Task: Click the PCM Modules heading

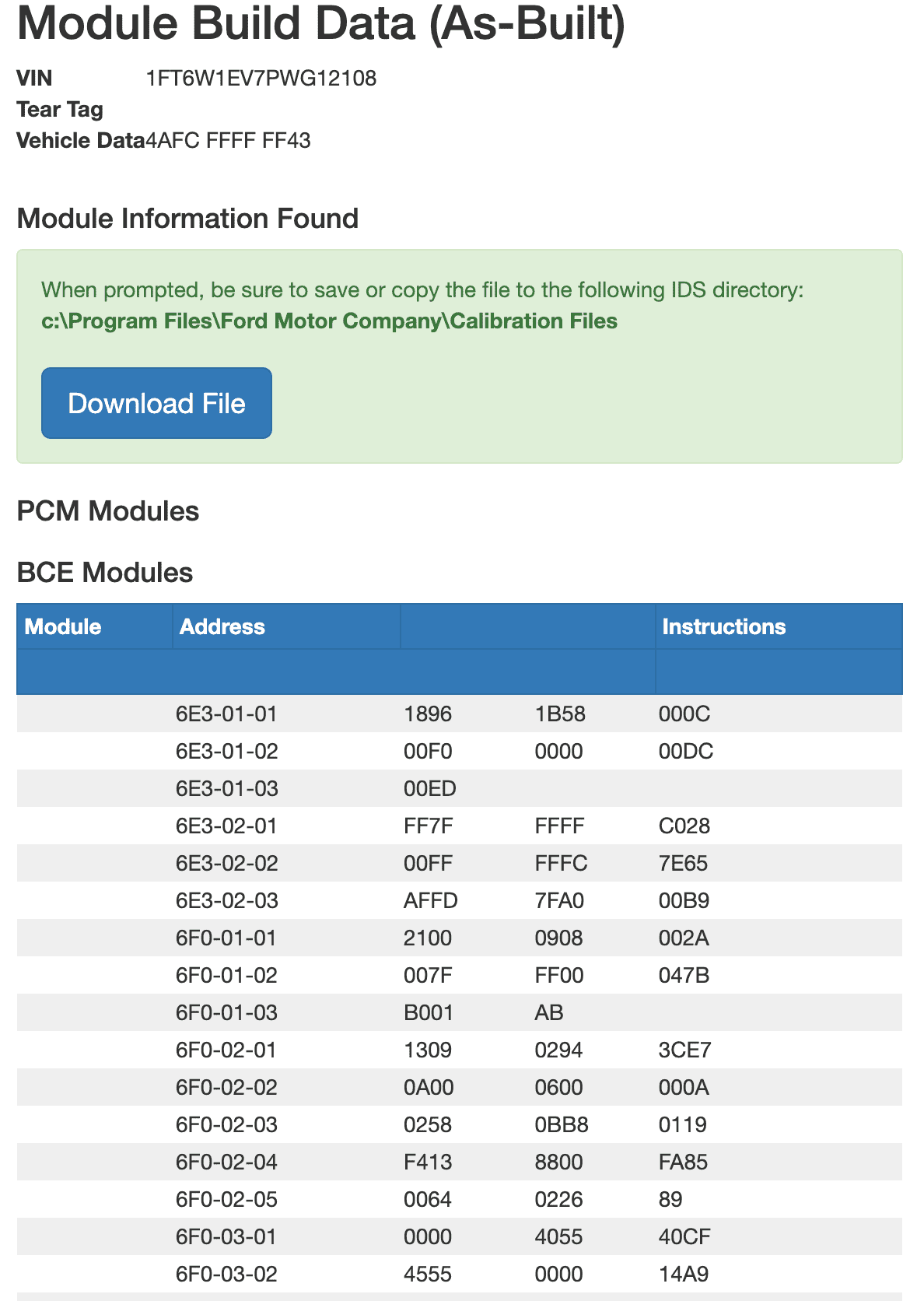Action: (x=108, y=511)
